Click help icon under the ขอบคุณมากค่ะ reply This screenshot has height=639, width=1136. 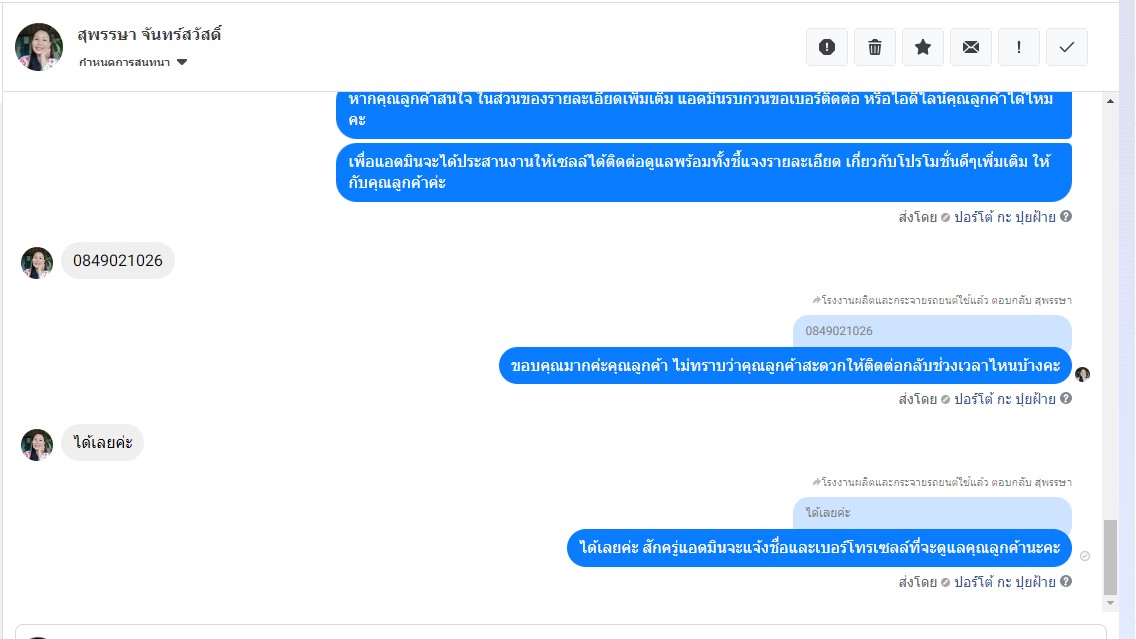point(1066,398)
